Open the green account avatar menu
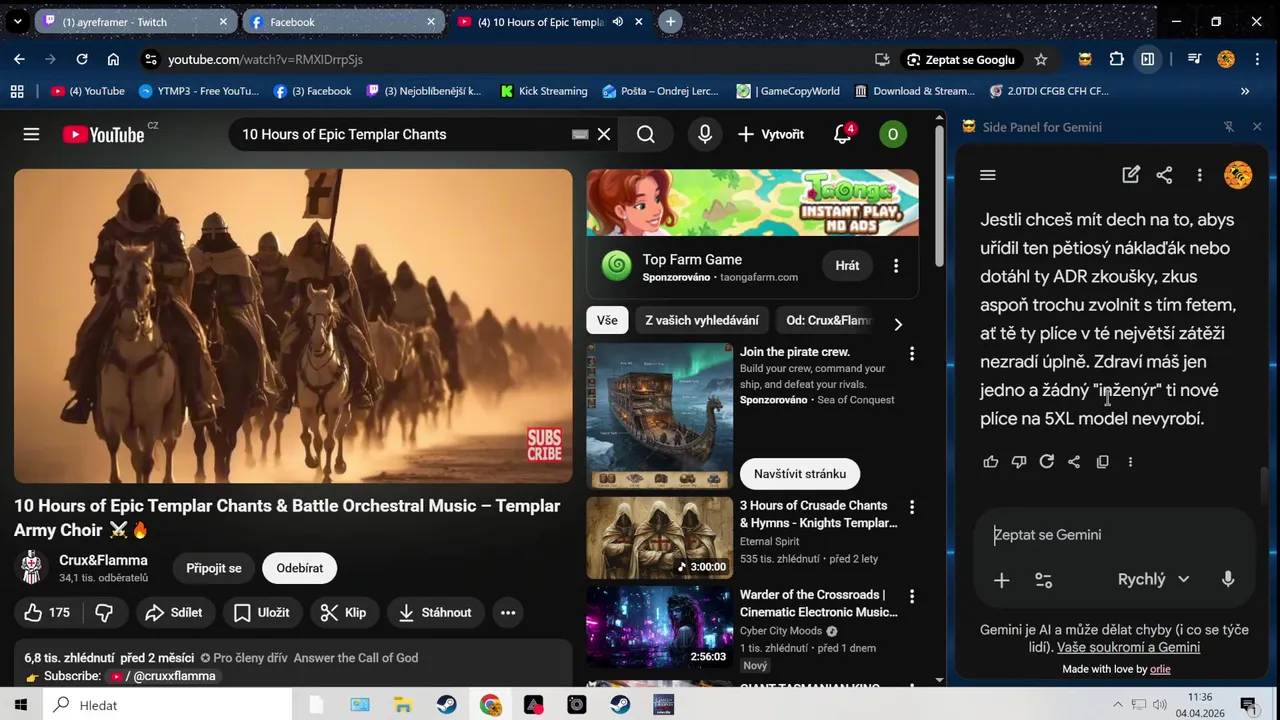1280x720 pixels. pos(892,134)
